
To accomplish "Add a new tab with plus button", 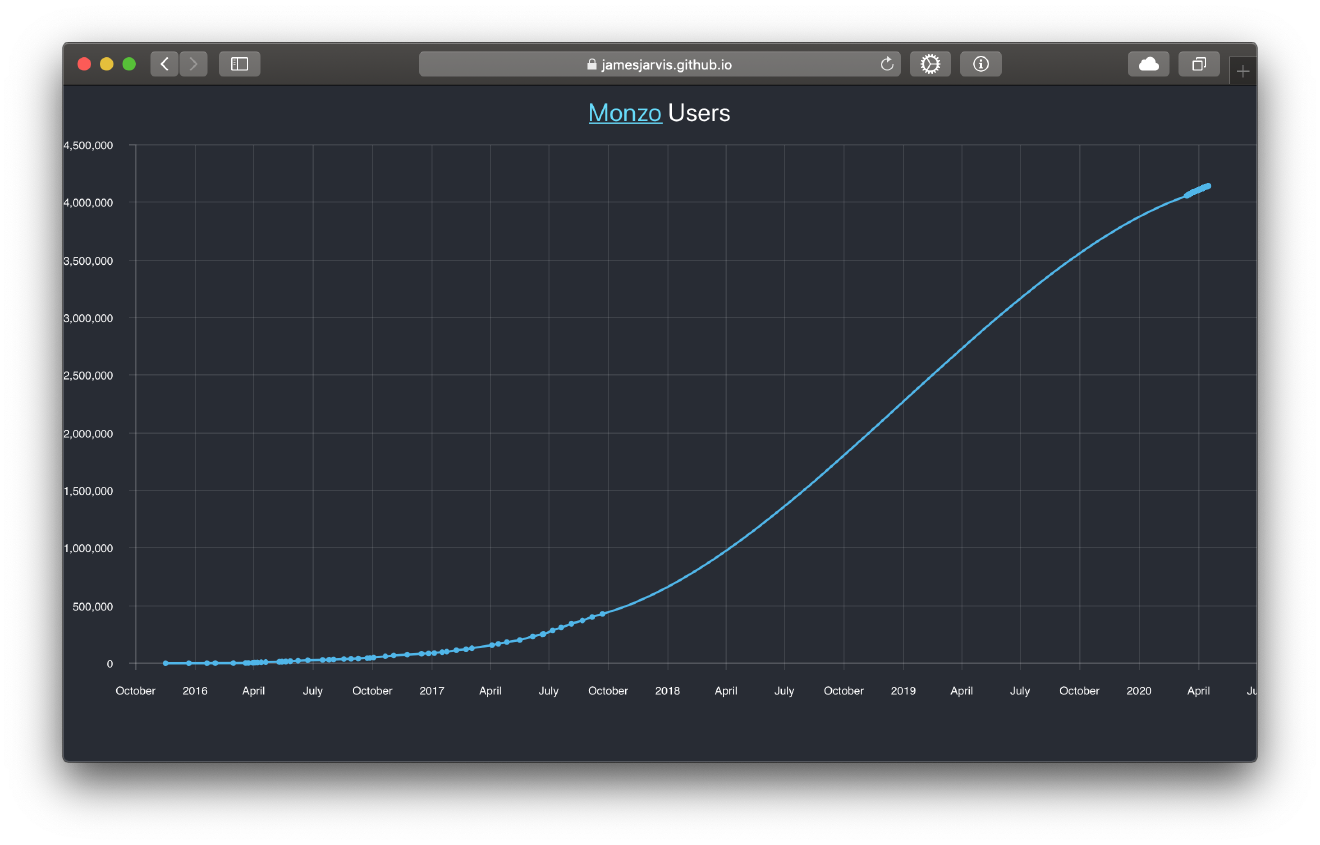I will [x=1243, y=71].
